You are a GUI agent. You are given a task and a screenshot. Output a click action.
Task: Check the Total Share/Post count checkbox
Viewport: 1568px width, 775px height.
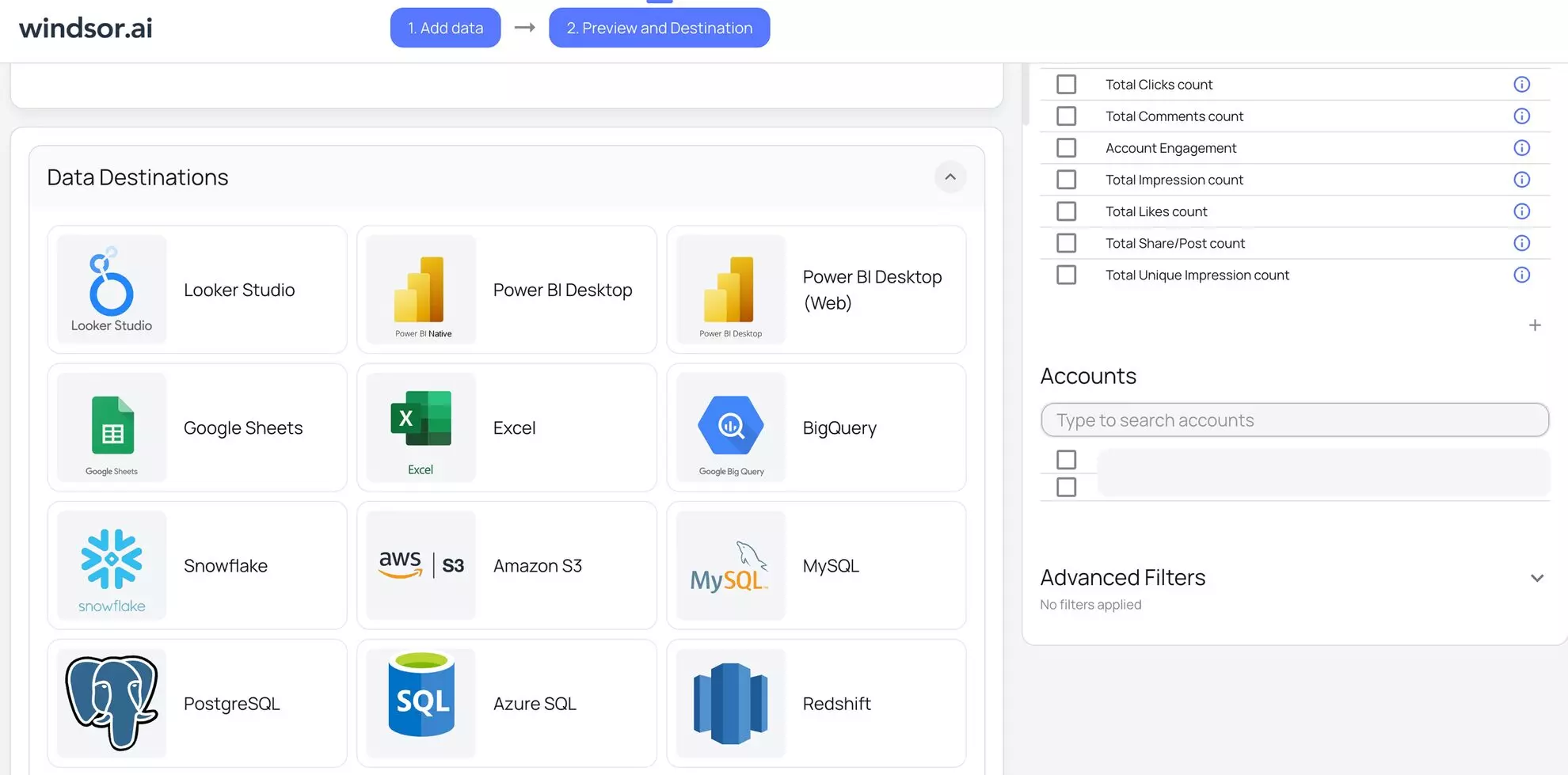[x=1067, y=243]
